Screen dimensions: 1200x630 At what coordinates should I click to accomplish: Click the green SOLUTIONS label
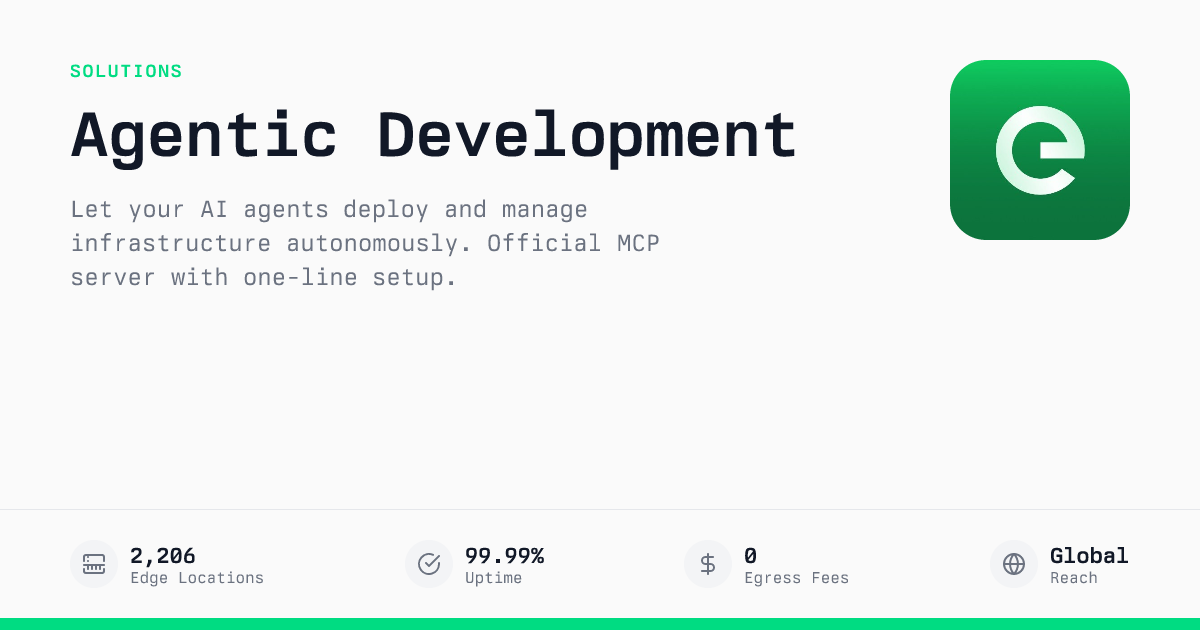coord(126,72)
